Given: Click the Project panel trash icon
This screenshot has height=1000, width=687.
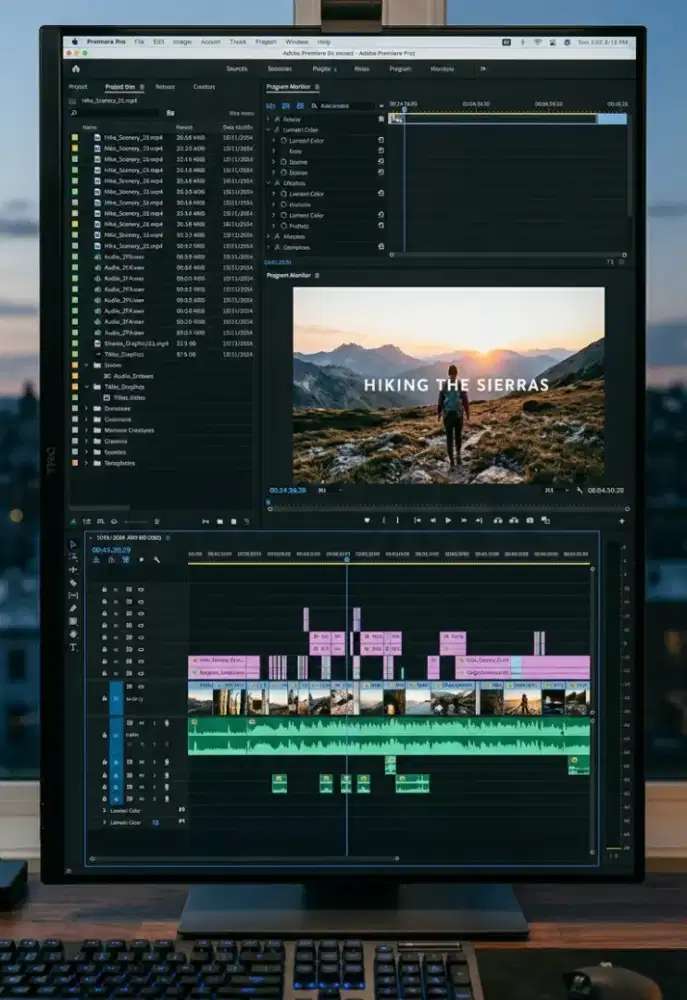Looking at the screenshot, I should pyautogui.click(x=247, y=522).
